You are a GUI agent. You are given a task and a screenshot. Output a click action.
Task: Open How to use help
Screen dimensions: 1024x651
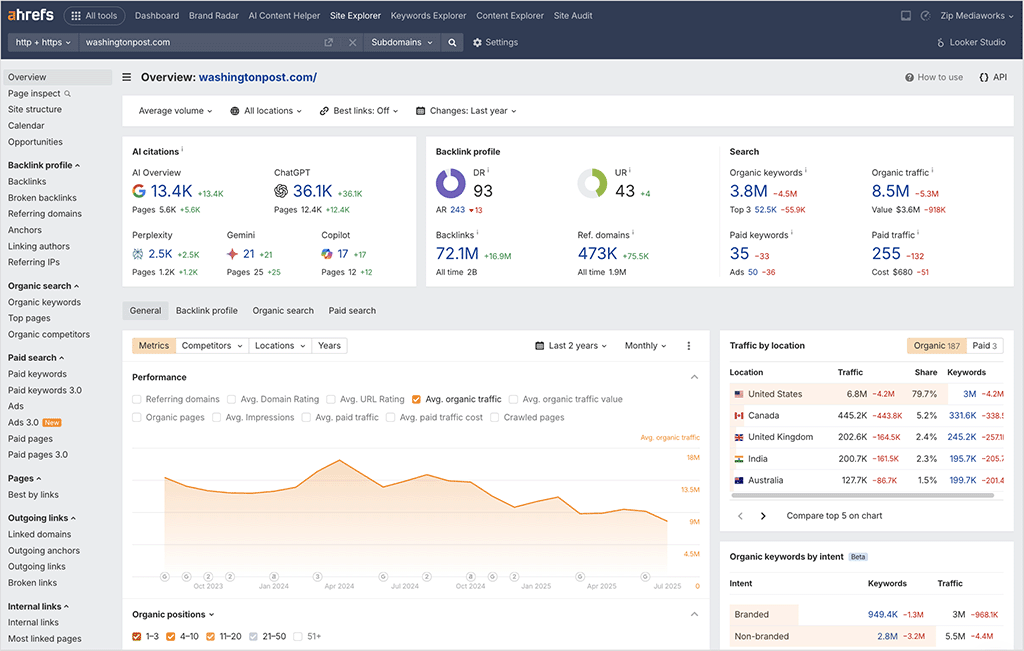point(934,77)
